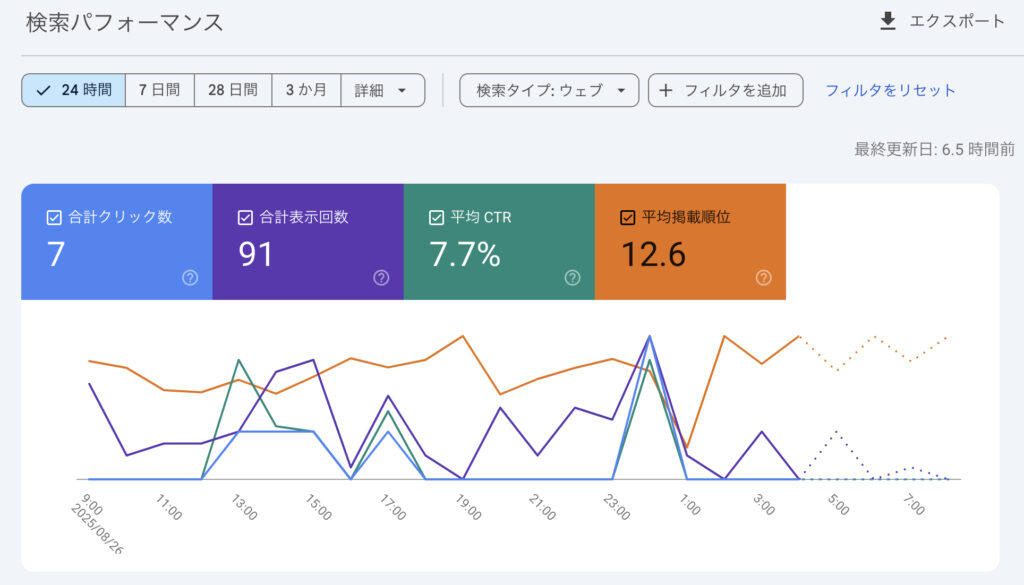Select the 28 日間 date range tab

coord(232,89)
